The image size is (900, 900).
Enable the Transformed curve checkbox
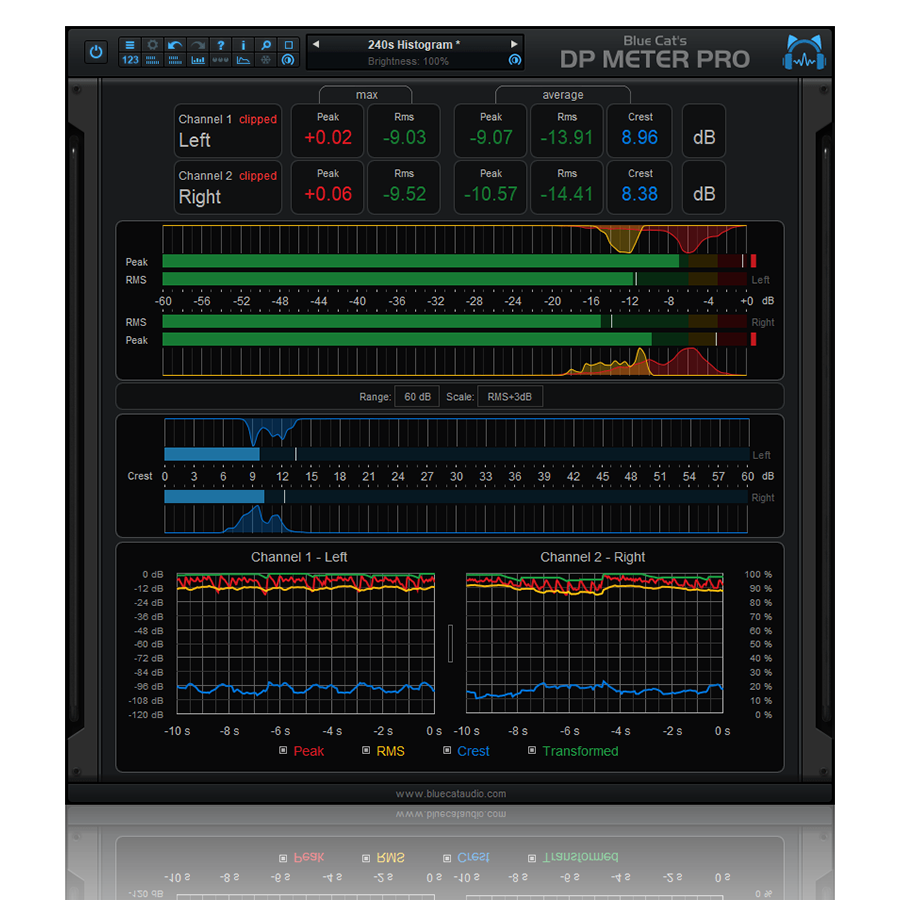coord(531,751)
